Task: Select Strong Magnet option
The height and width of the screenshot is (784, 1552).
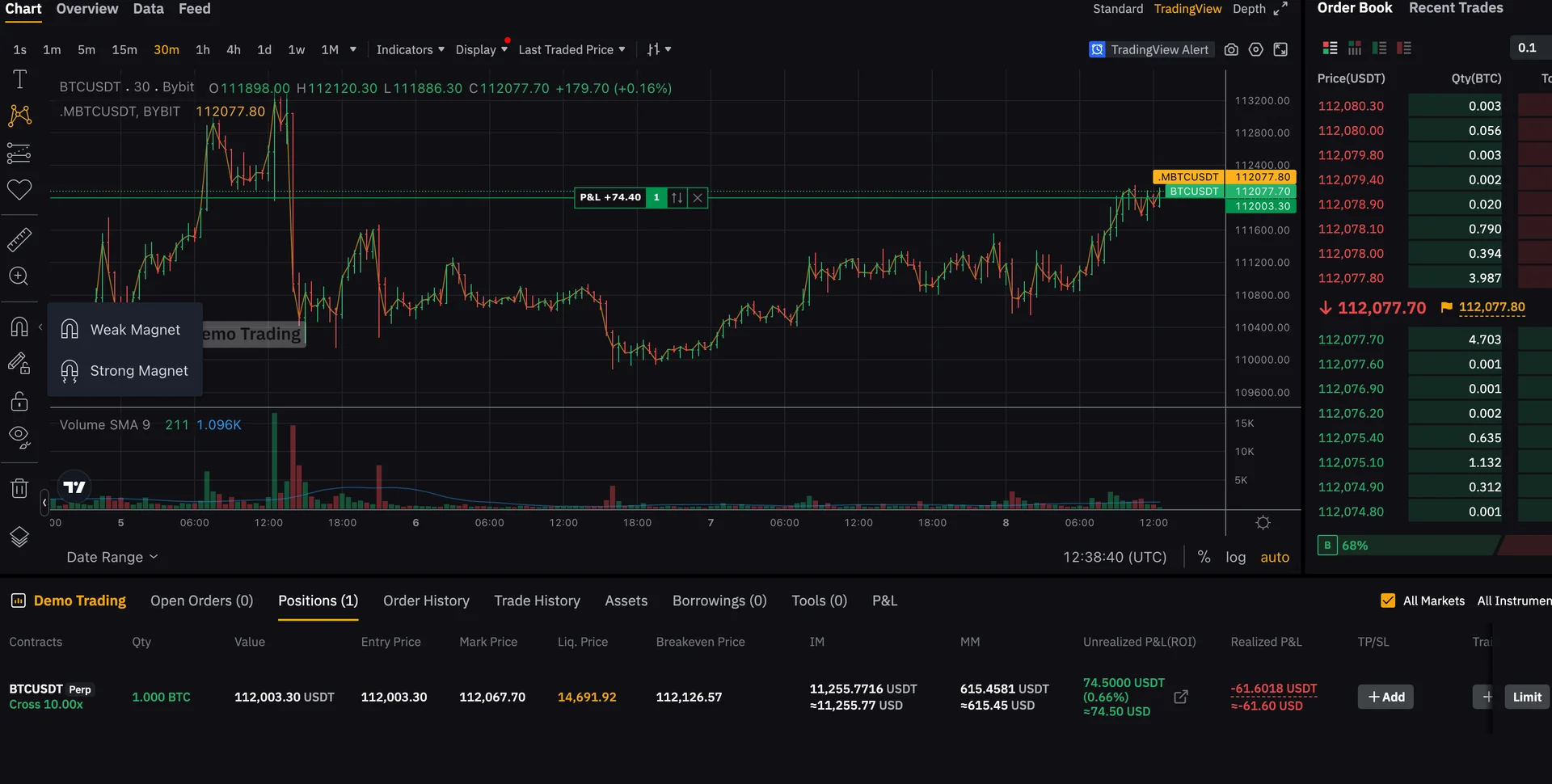Action: 124,371
